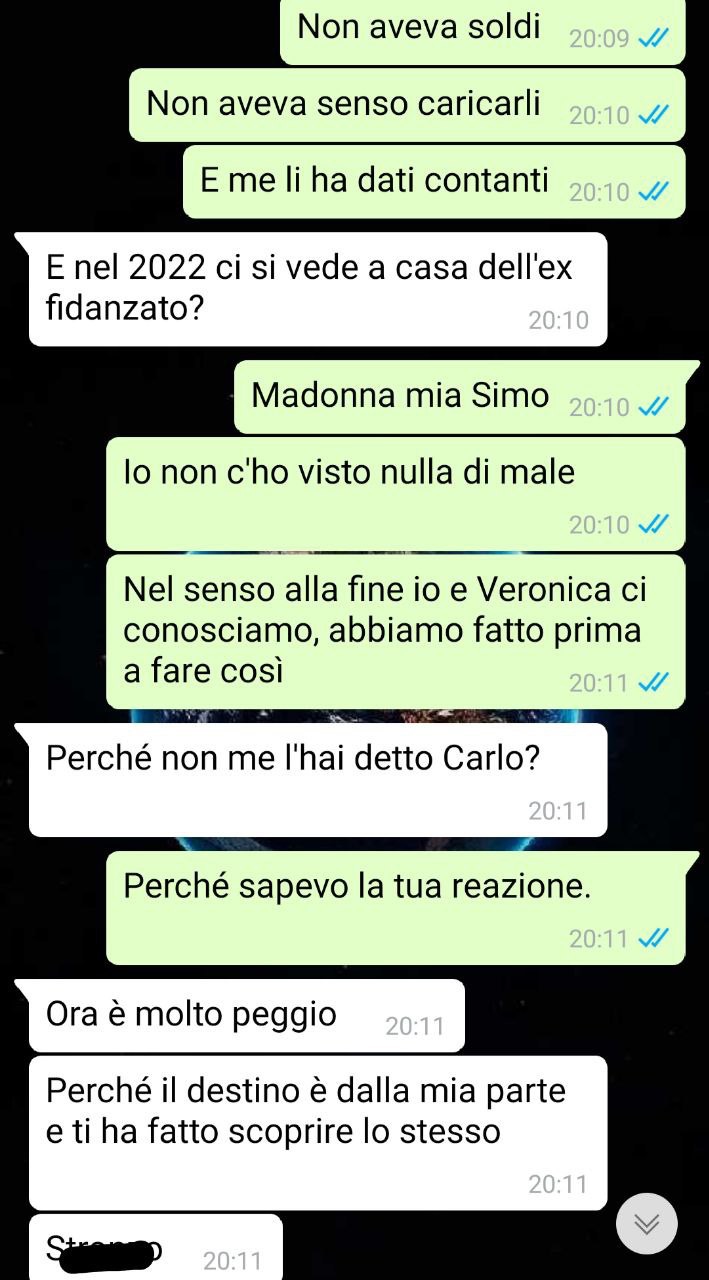The image size is (709, 1280).
Task: Tap ticks on 'Io non c'ho visto nulla di male'
Action: [653, 524]
